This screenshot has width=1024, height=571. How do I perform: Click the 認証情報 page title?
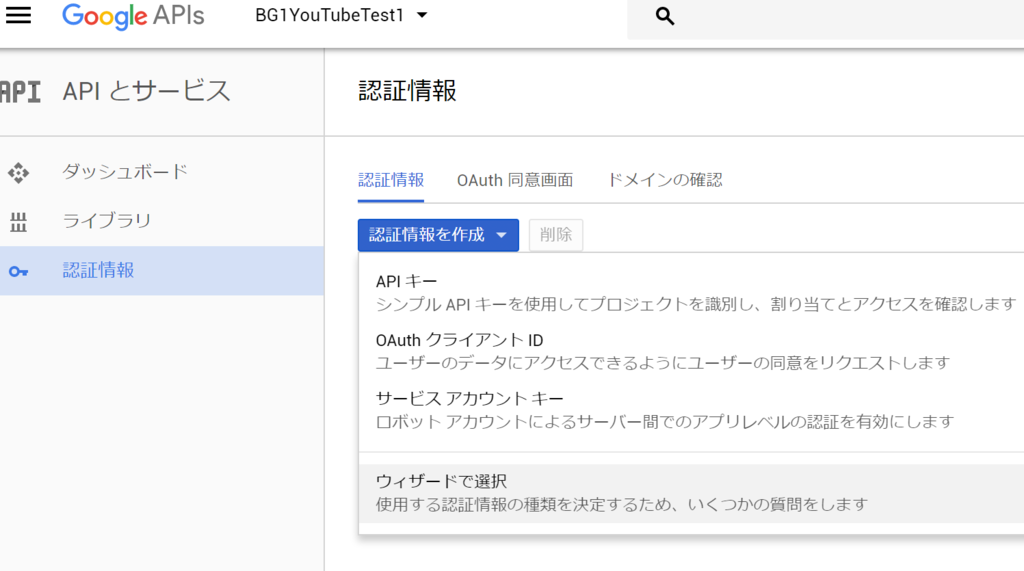coord(407,91)
